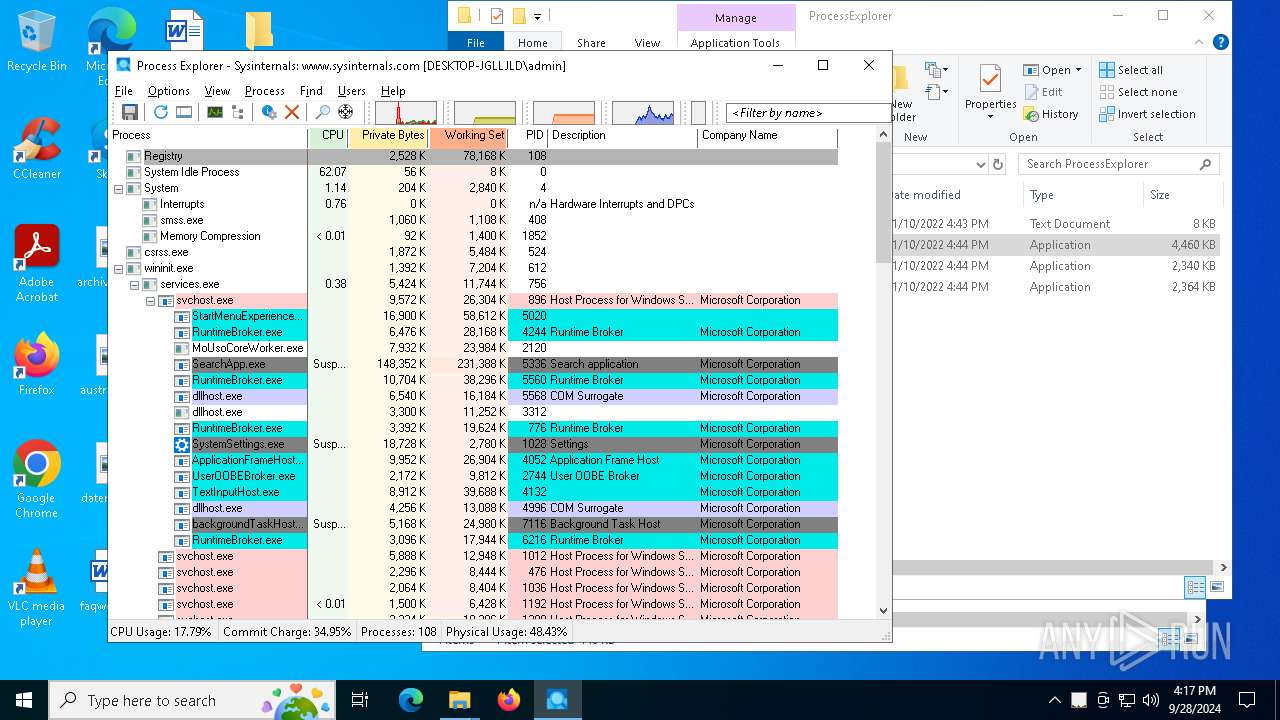Open the Options menu
The image size is (1280, 720).
[169, 90]
